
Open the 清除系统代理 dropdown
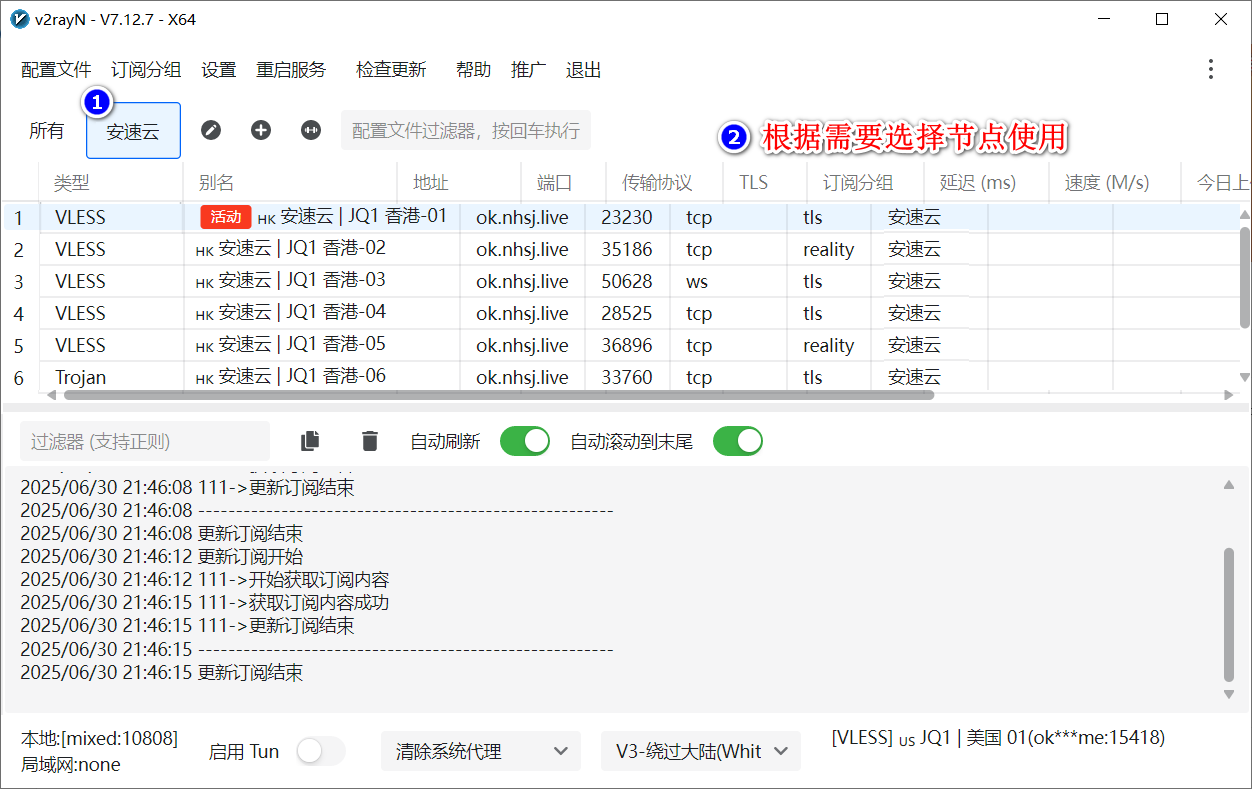tap(480, 751)
